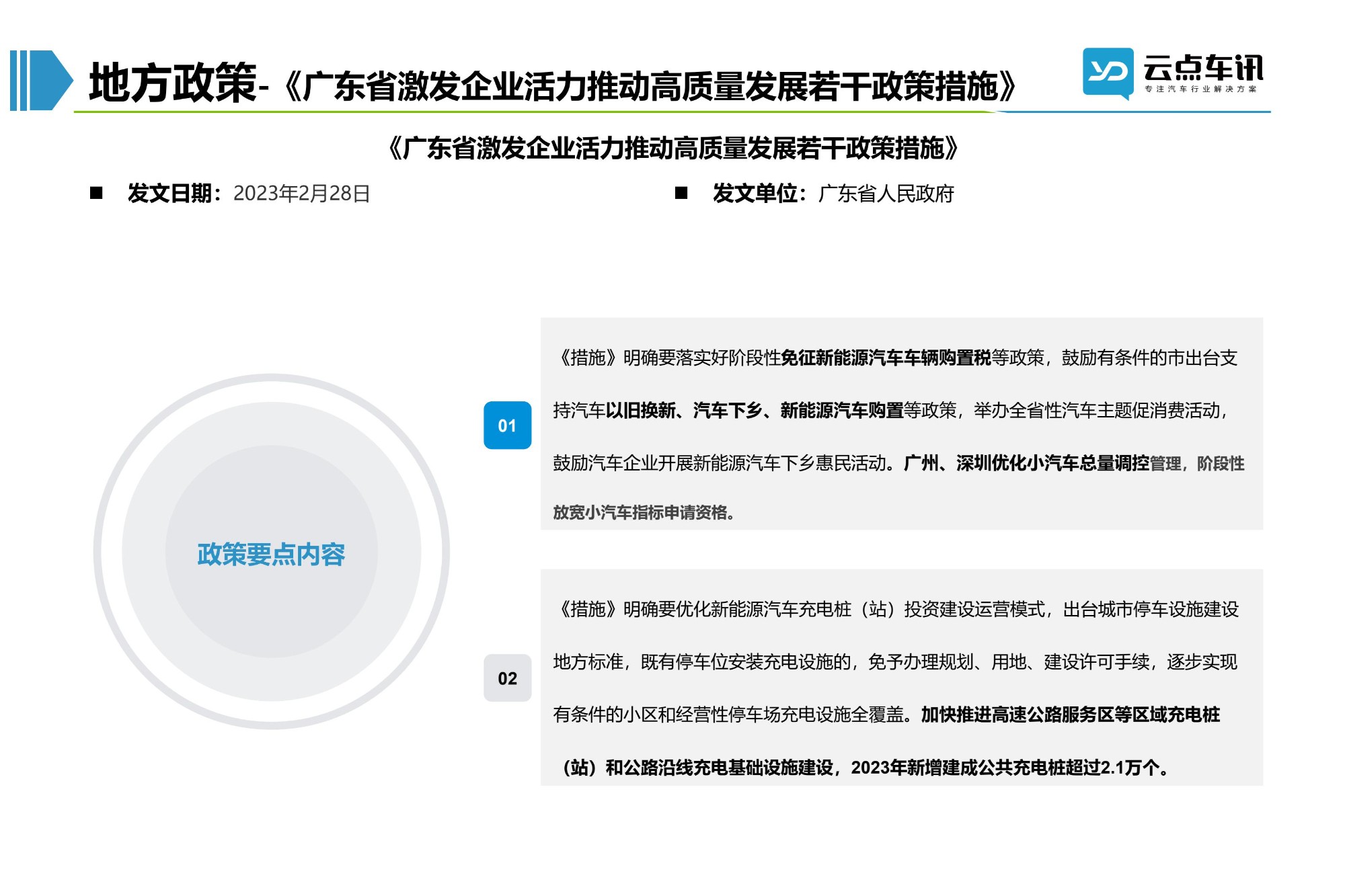1345x896 pixels.
Task: Select the gray 02 number badge
Action: [x=507, y=678]
